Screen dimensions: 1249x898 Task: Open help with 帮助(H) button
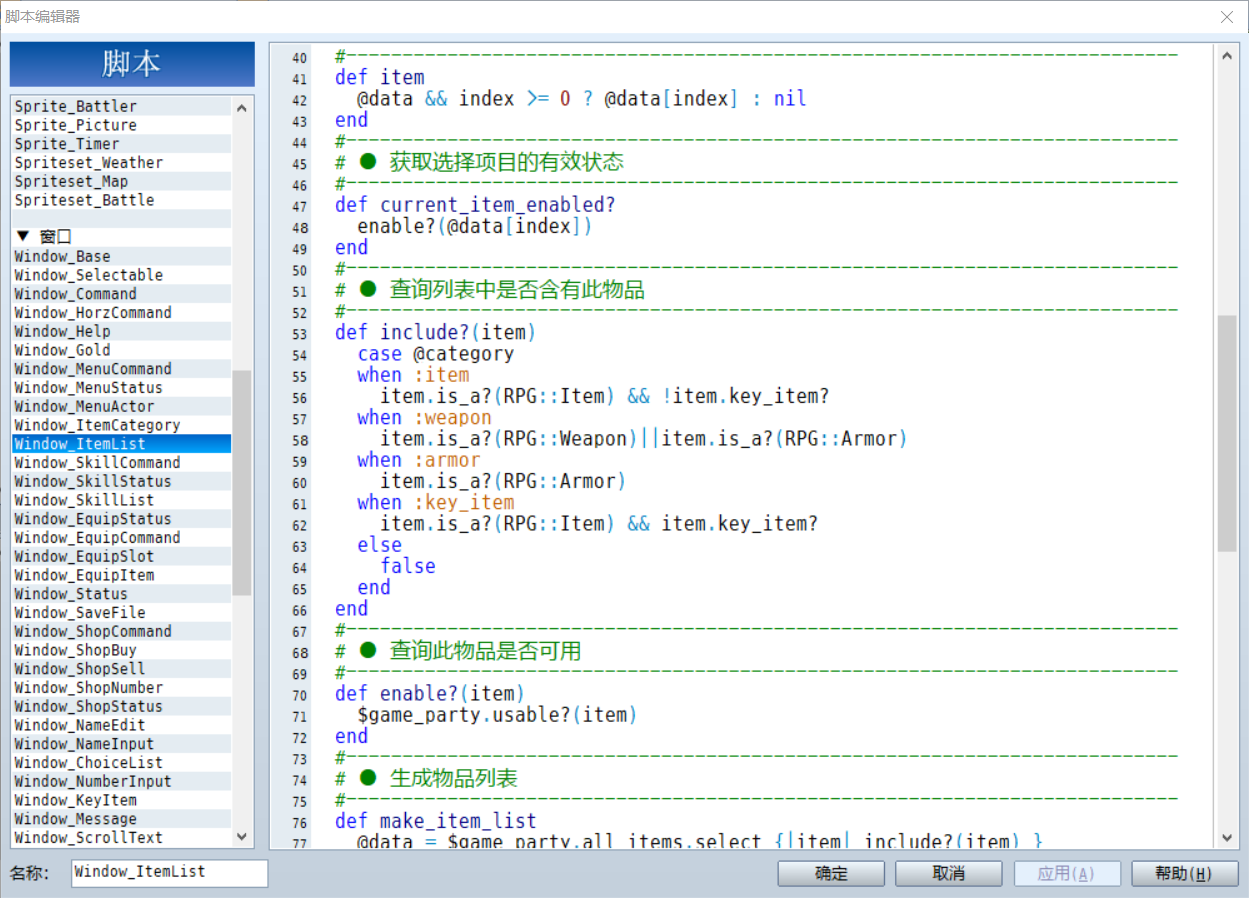1184,873
